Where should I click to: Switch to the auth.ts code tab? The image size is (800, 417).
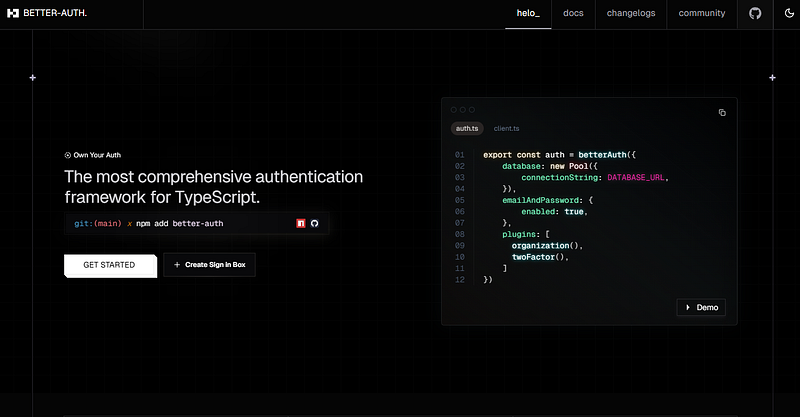coord(467,129)
